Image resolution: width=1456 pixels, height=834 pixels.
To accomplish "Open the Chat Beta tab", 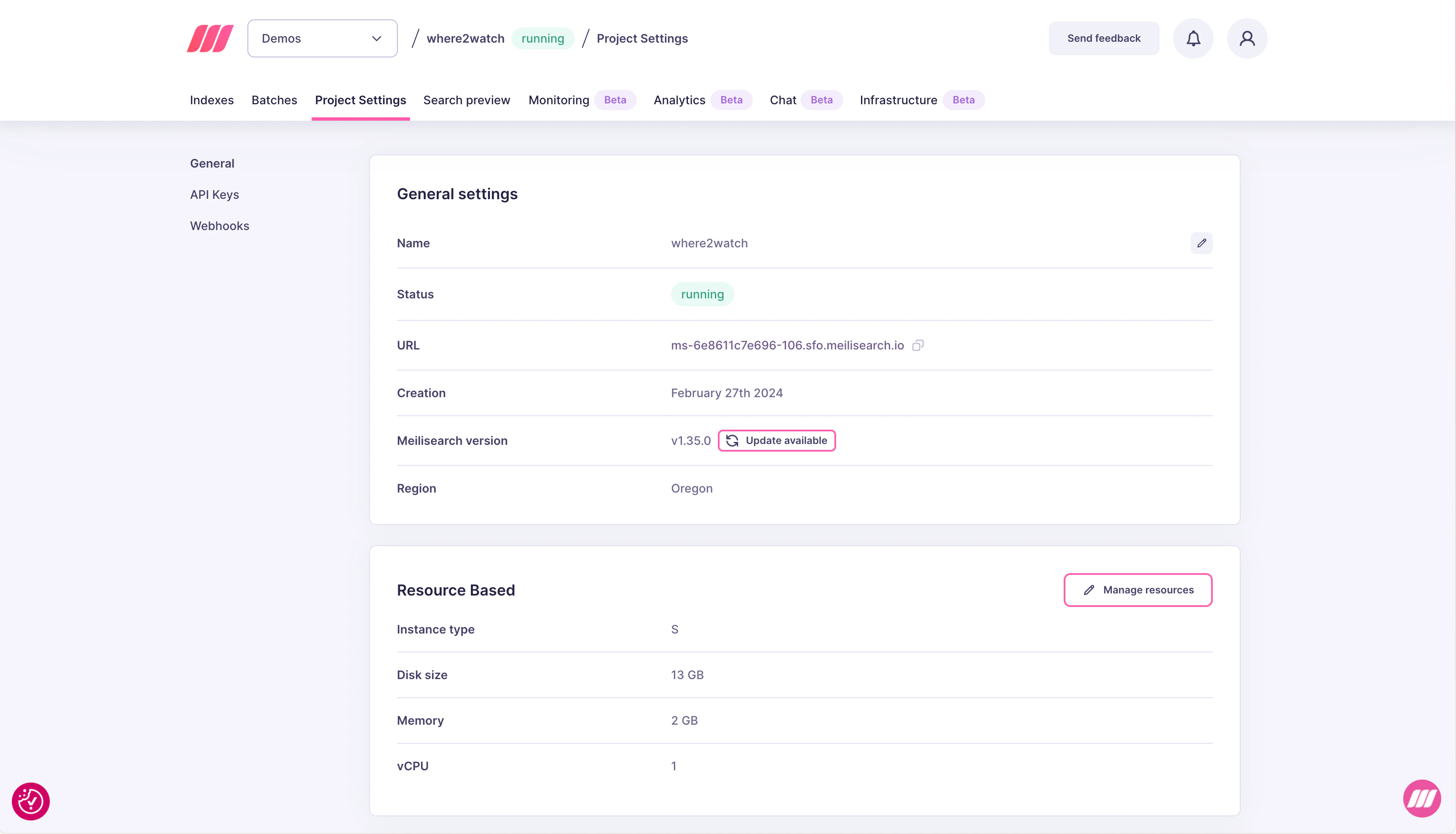I will pyautogui.click(x=783, y=100).
